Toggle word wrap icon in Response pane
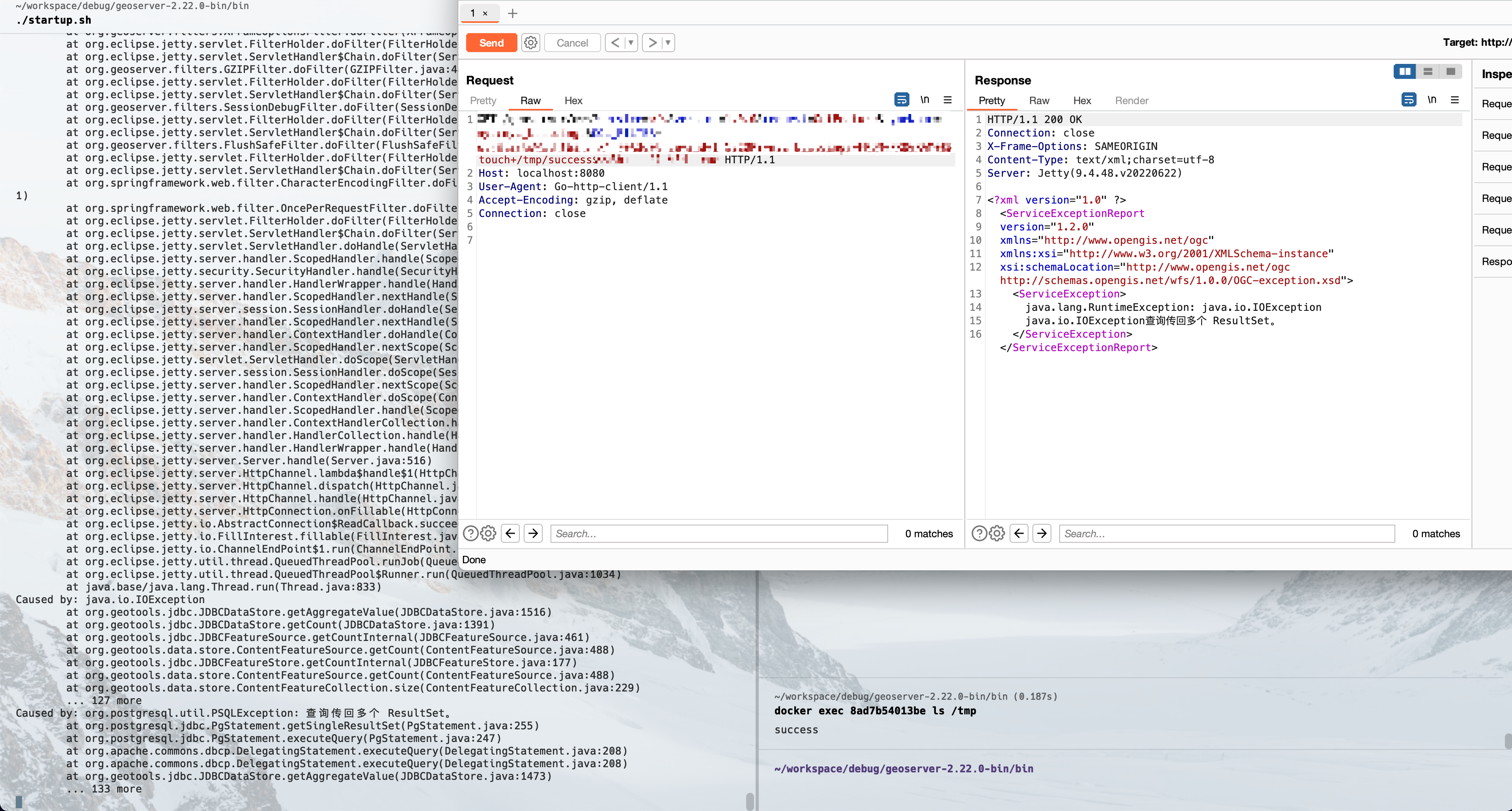This screenshot has height=811, width=1512. [x=1409, y=100]
